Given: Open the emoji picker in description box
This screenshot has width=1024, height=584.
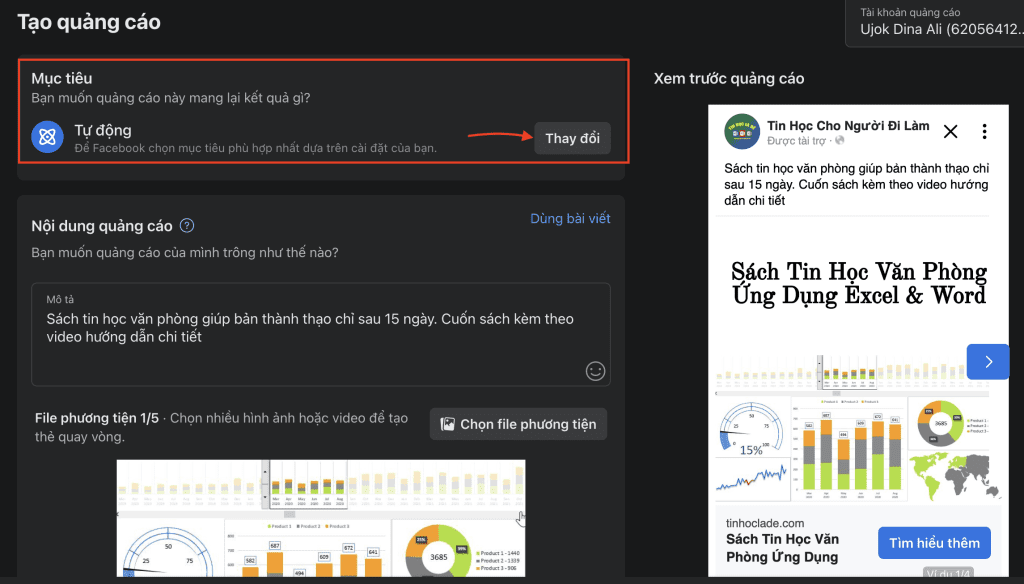Looking at the screenshot, I should click(x=595, y=371).
